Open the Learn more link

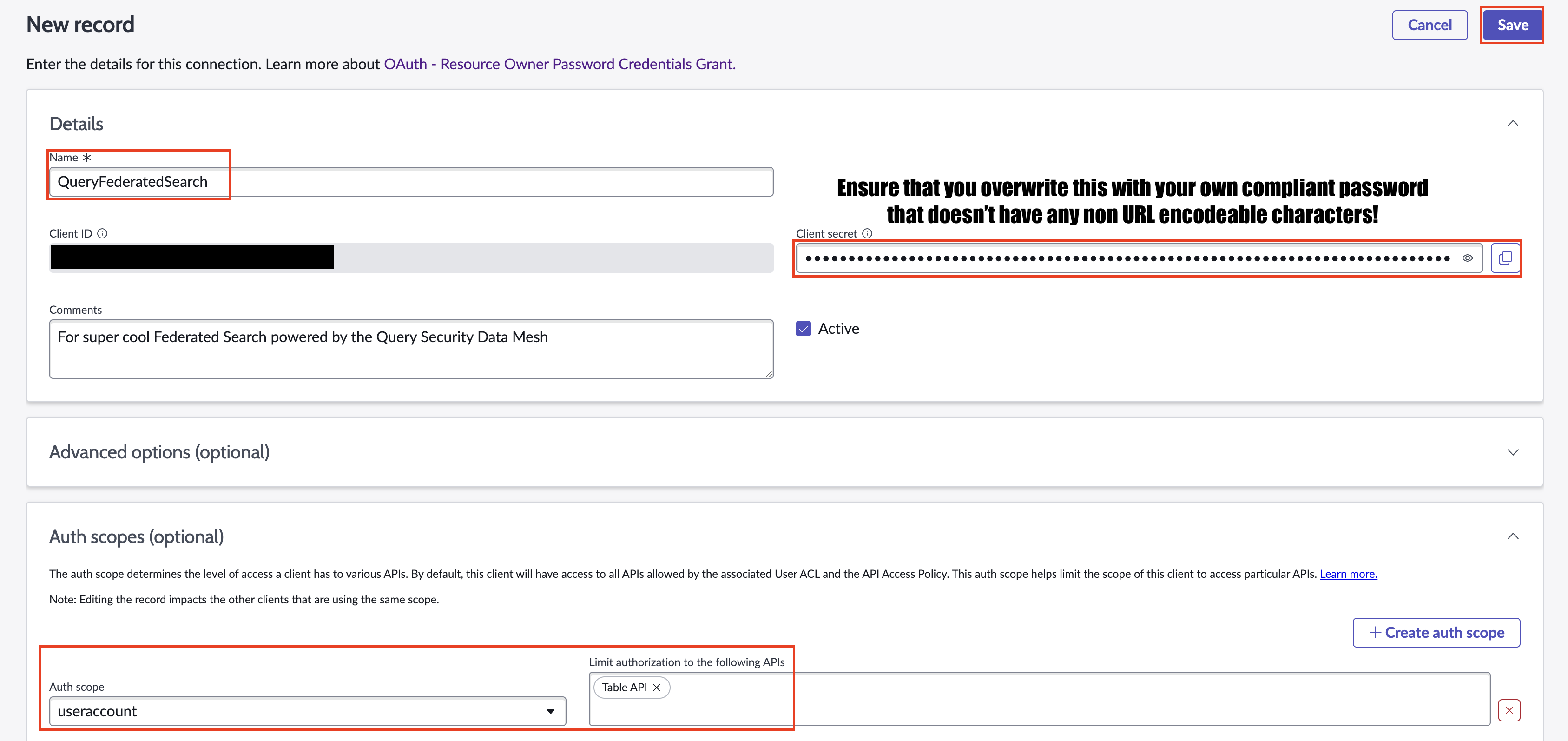(x=1348, y=574)
